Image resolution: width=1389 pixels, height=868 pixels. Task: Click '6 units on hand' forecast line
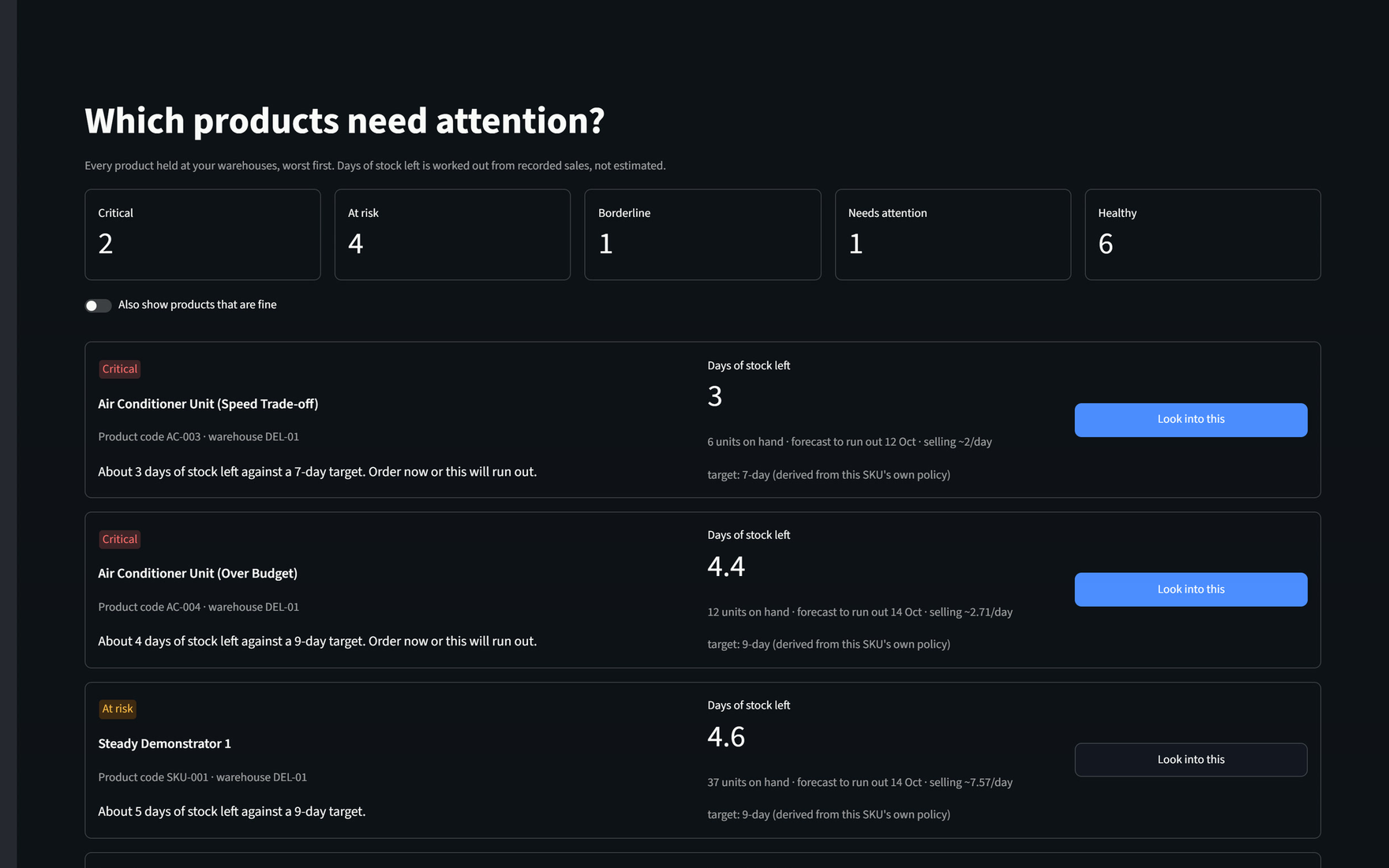850,442
